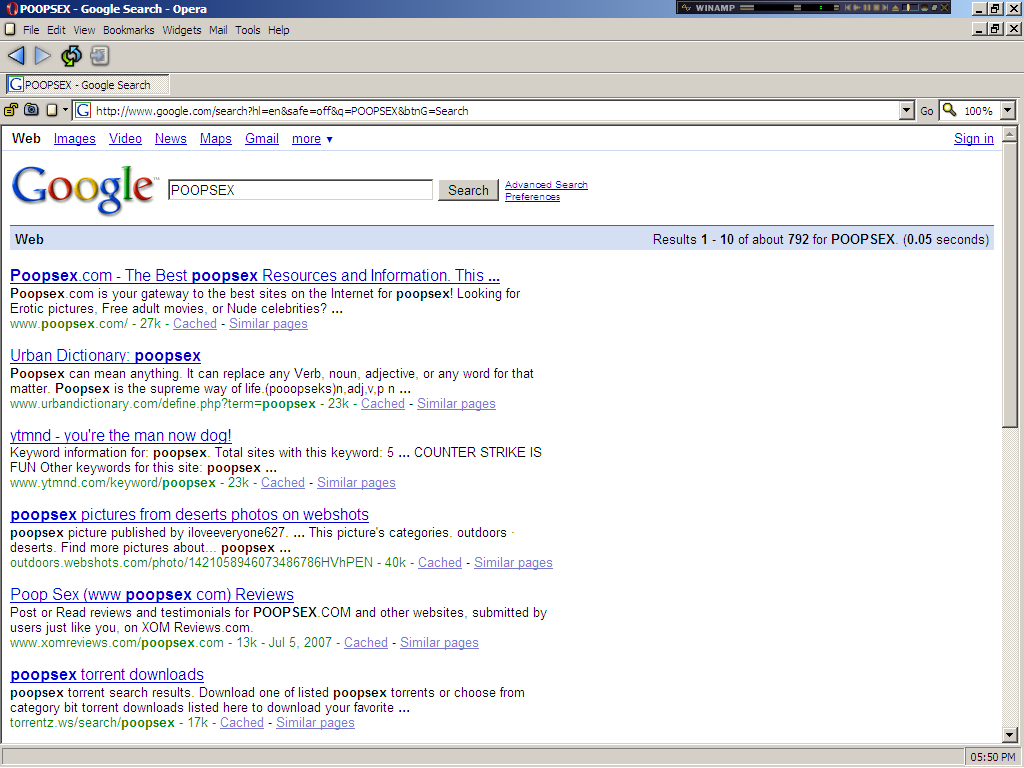Open the zoom level 100% dropdown
Viewport: 1024px width, 768px height.
[1007, 110]
